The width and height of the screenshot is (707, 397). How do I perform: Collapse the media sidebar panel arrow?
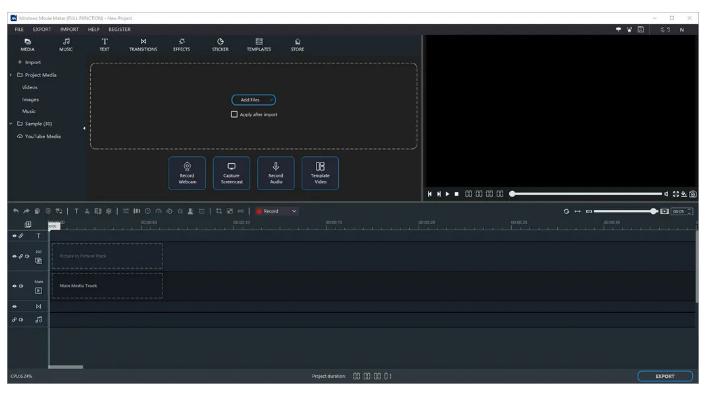84,128
